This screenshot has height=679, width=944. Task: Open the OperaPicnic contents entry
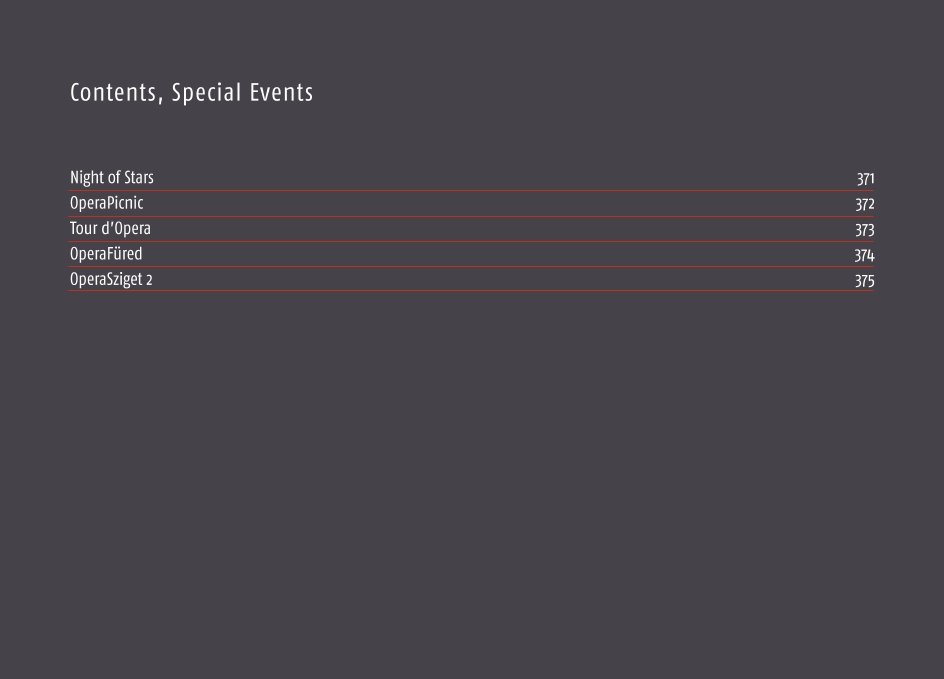107,203
